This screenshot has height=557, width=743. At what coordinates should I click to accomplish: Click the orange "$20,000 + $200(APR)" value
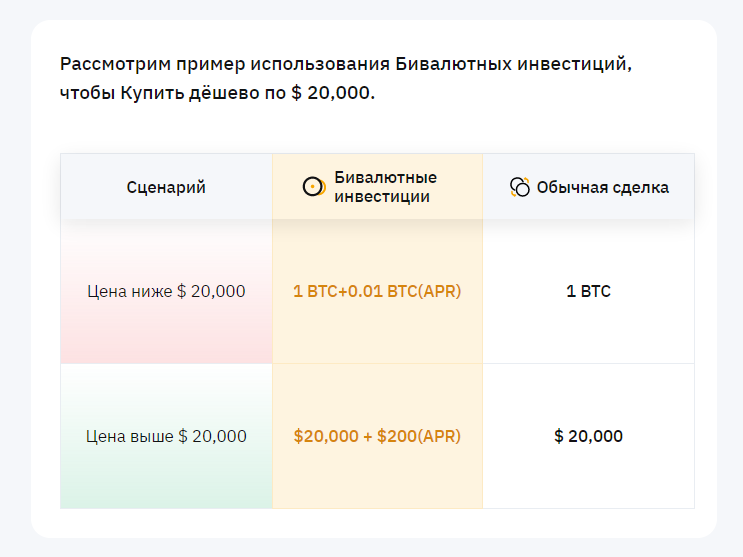[x=377, y=436]
